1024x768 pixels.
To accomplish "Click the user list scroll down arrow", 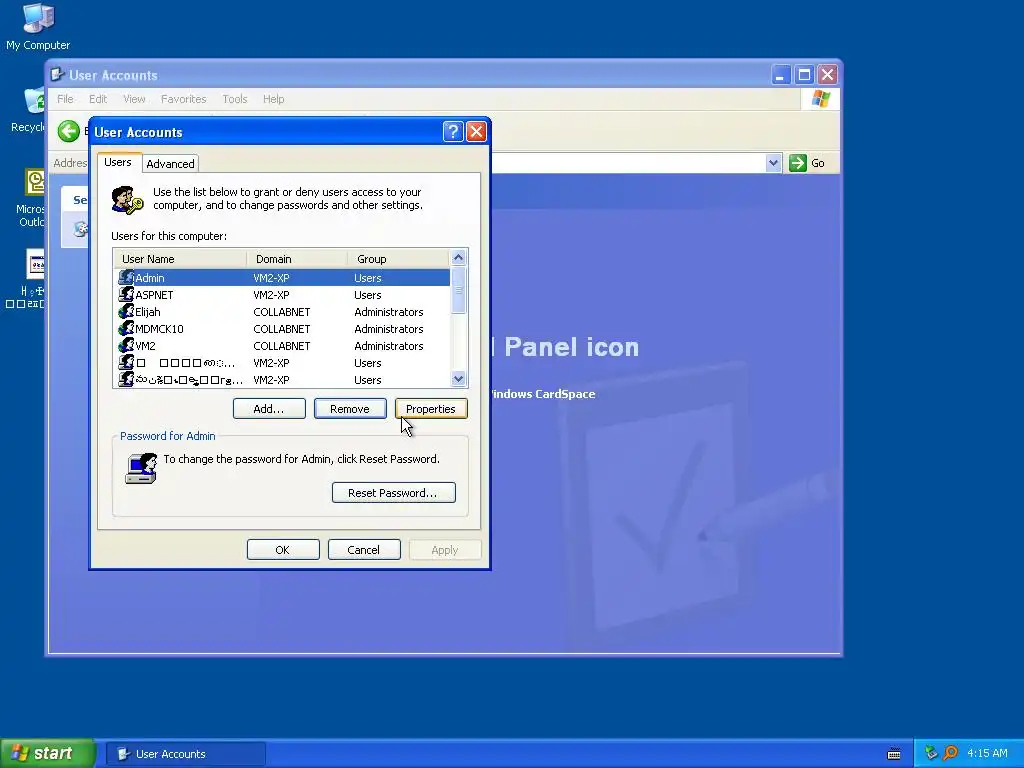I will 458,379.
